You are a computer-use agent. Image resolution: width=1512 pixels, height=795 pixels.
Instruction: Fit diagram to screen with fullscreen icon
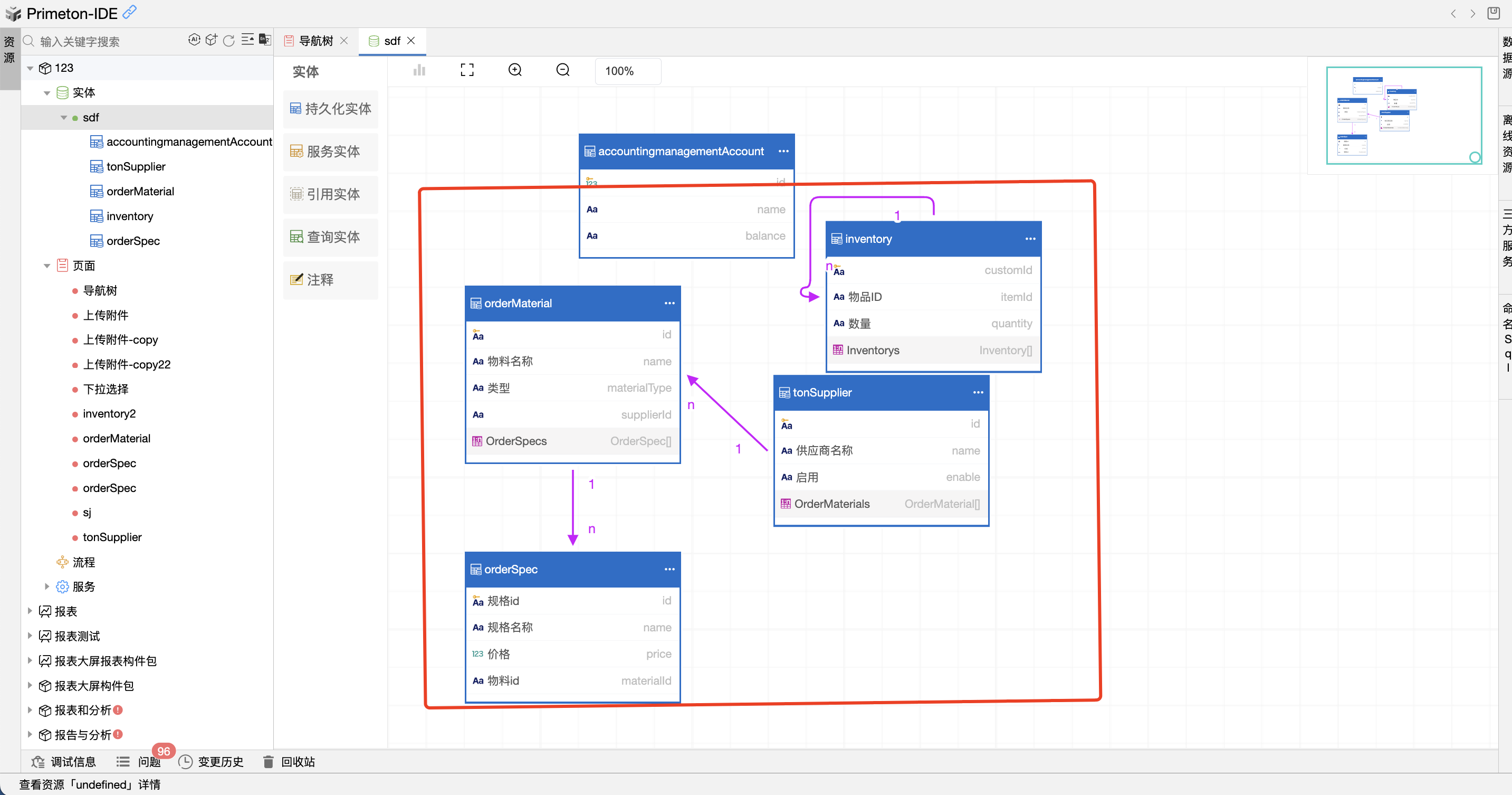466,70
